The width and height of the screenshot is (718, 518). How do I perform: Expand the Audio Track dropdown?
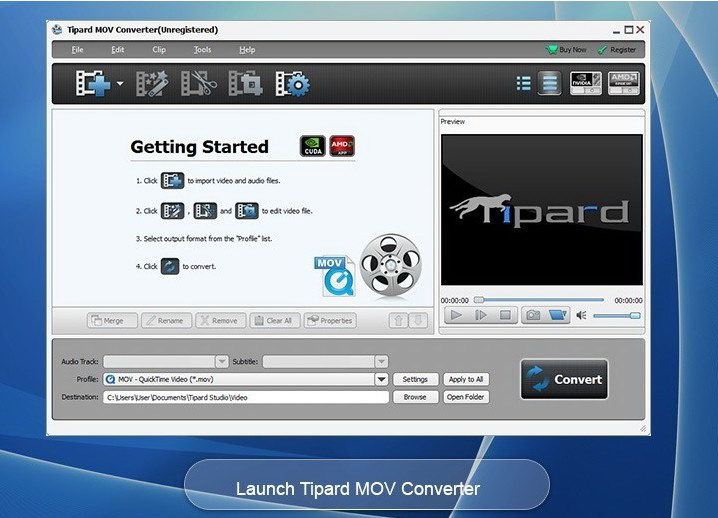click(x=222, y=361)
